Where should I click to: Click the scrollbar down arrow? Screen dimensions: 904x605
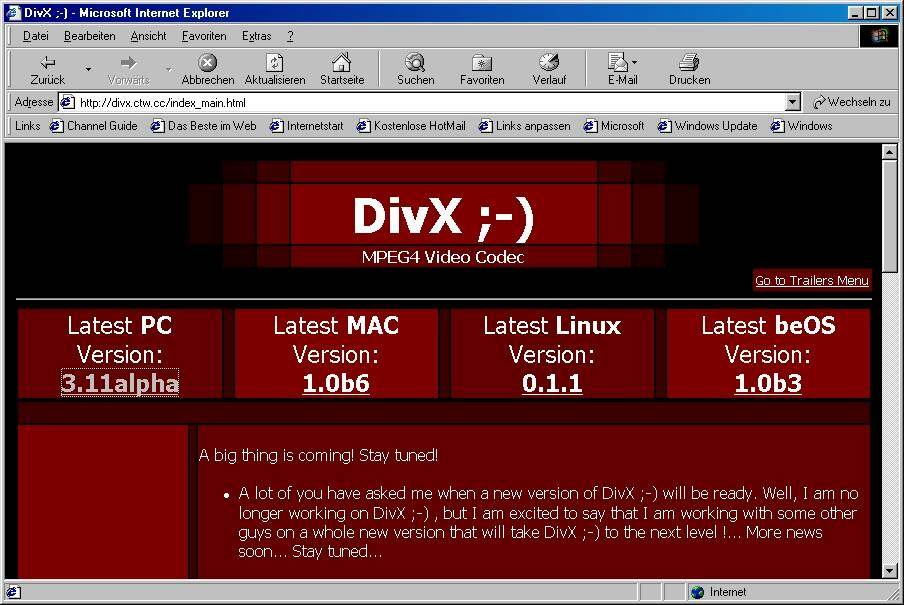[x=889, y=570]
